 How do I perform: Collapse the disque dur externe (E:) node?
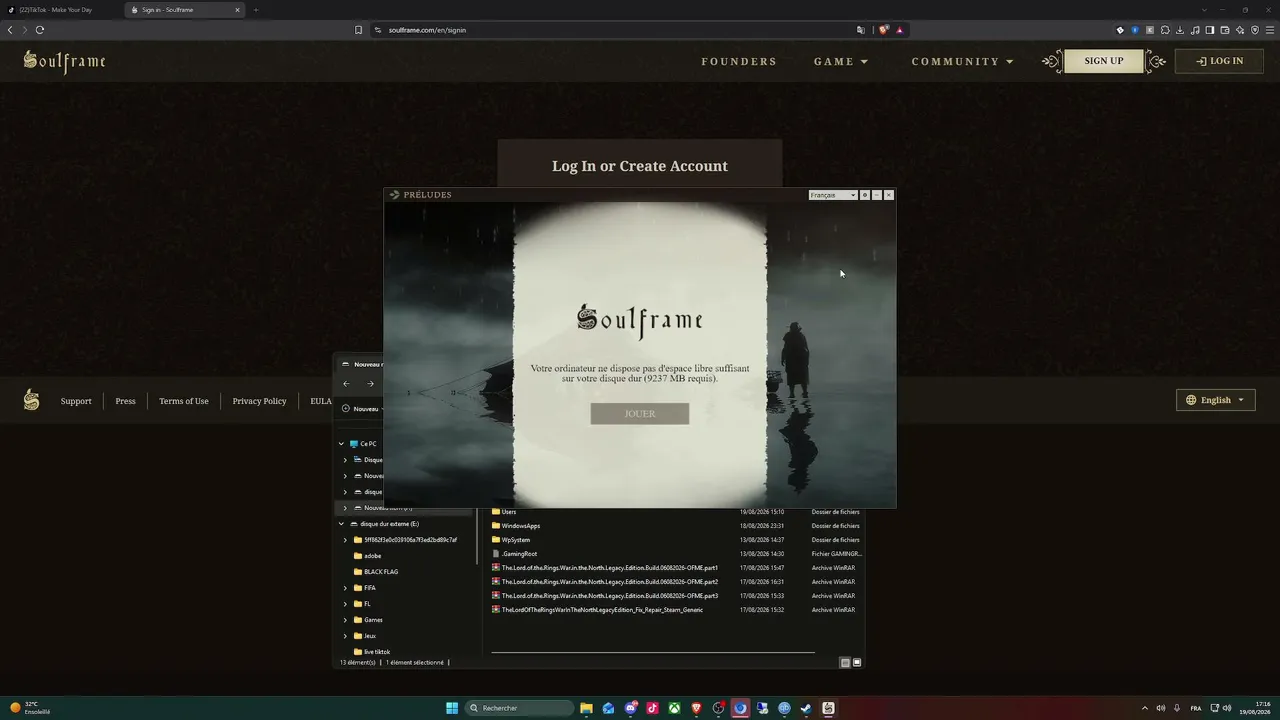click(x=341, y=524)
